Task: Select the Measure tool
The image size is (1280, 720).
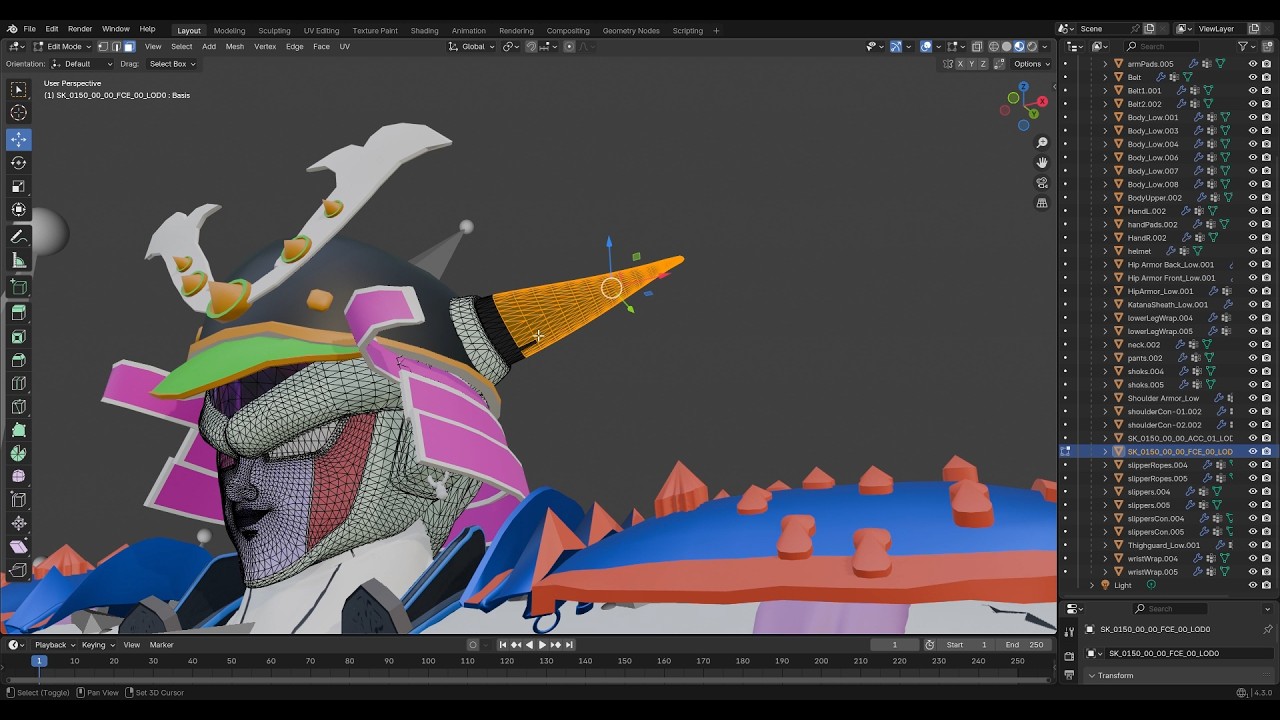Action: 18,260
